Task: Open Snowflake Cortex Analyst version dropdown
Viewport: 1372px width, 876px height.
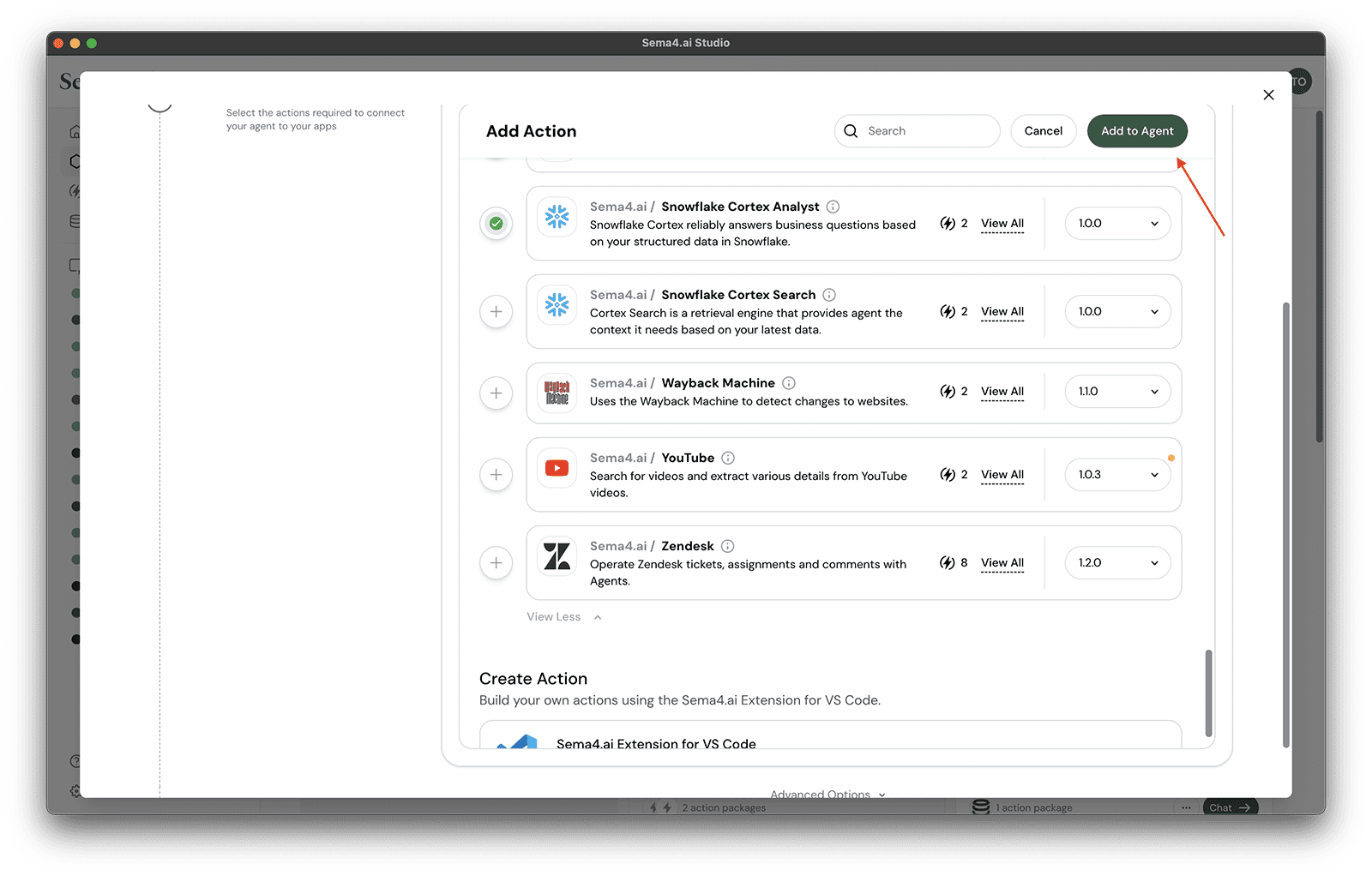Action: pyautogui.click(x=1117, y=224)
